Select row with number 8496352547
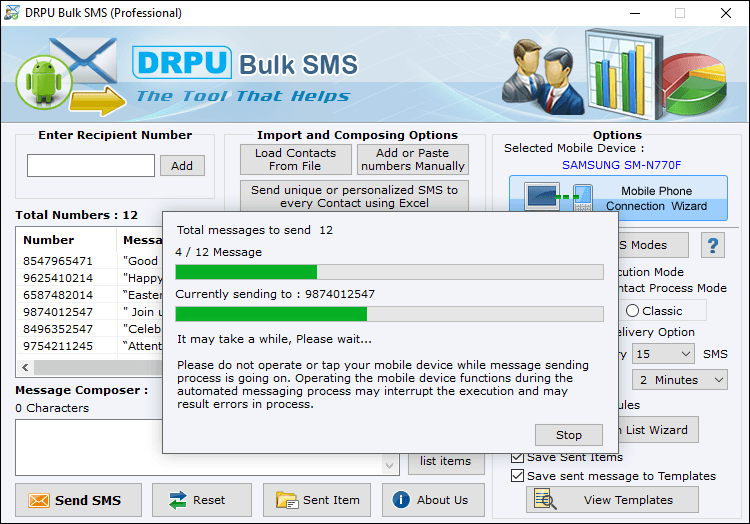 pos(91,329)
